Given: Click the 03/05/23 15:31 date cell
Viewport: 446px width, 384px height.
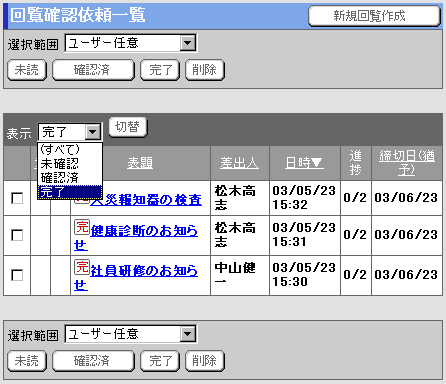Looking at the screenshot, I should [305, 235].
